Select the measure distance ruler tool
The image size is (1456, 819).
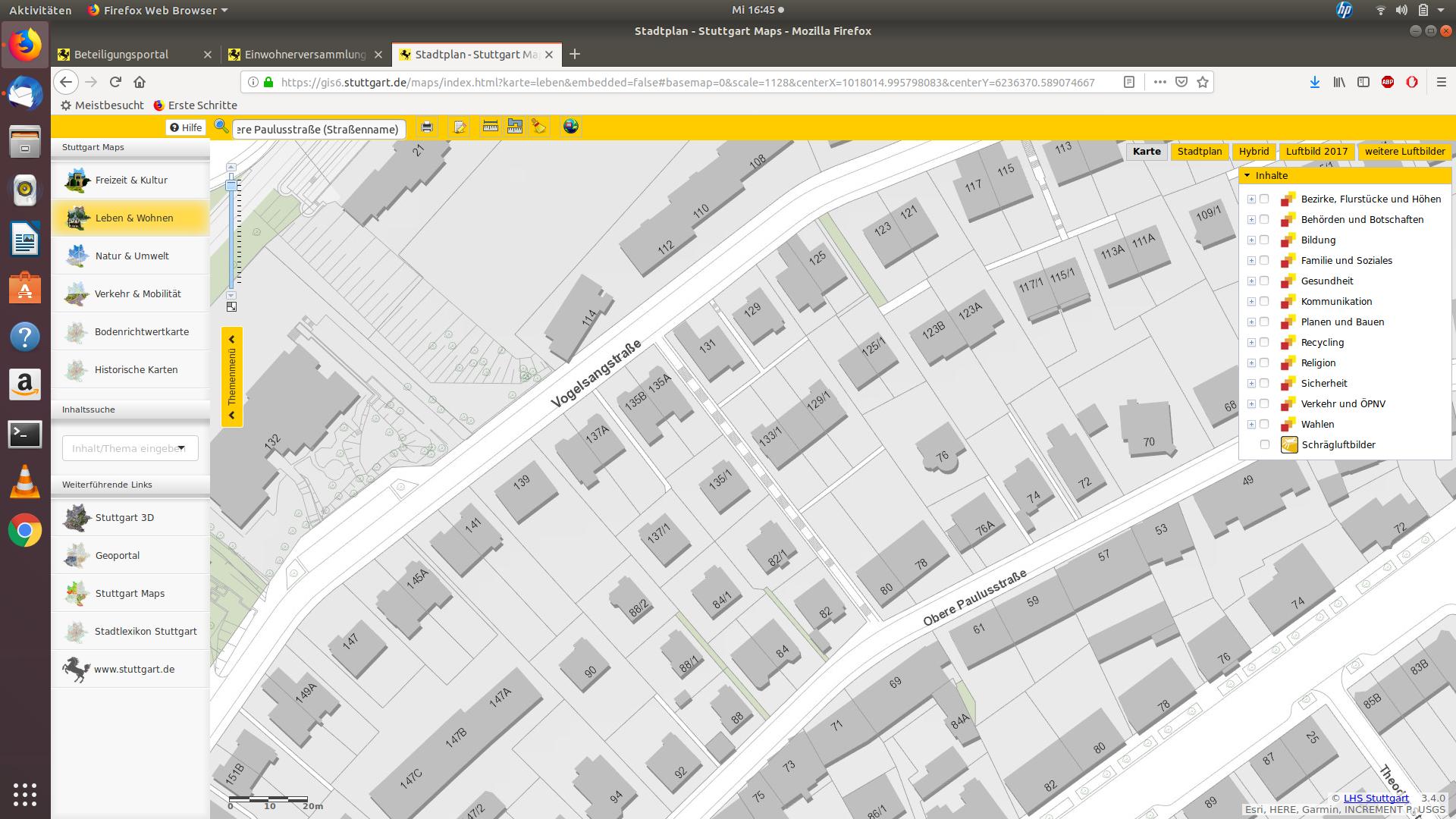[x=490, y=127]
